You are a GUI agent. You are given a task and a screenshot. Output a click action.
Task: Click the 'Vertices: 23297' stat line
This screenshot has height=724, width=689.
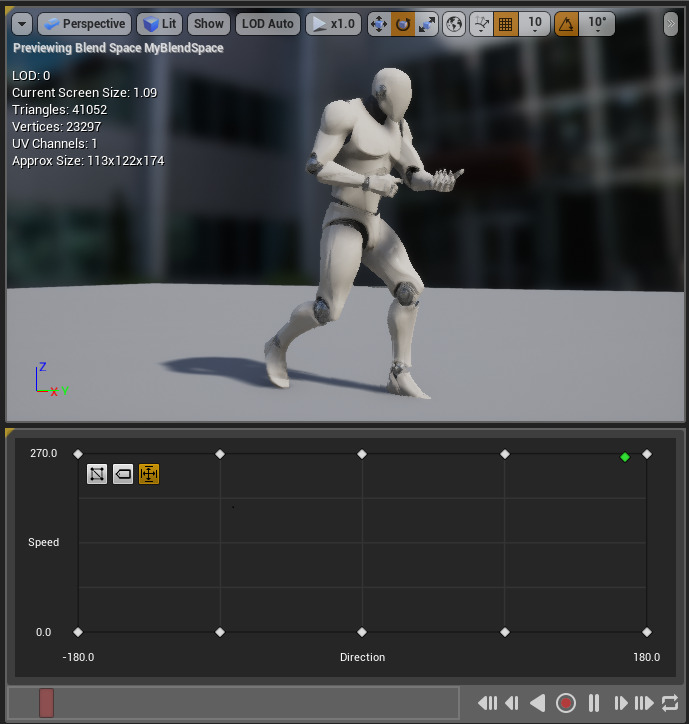click(x=57, y=127)
